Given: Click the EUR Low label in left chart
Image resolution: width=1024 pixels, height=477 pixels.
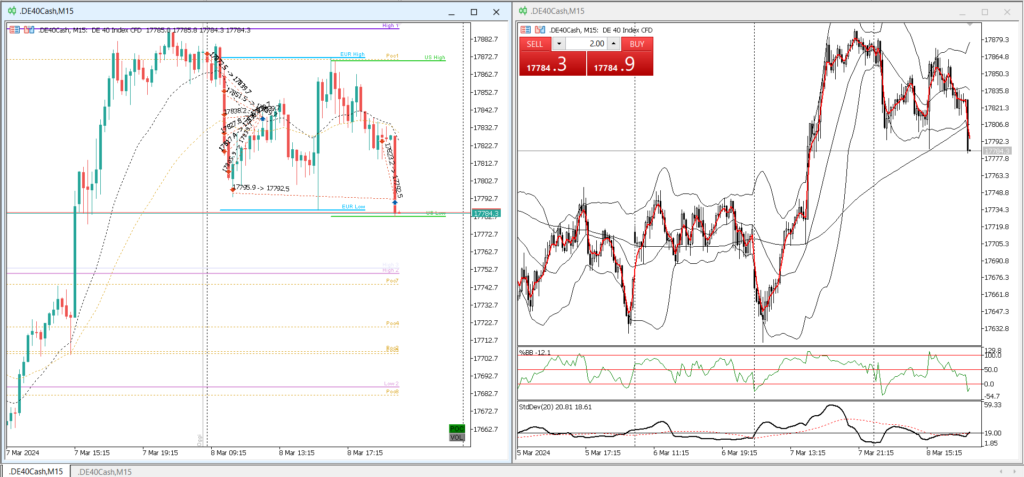Looking at the screenshot, I should coord(353,206).
